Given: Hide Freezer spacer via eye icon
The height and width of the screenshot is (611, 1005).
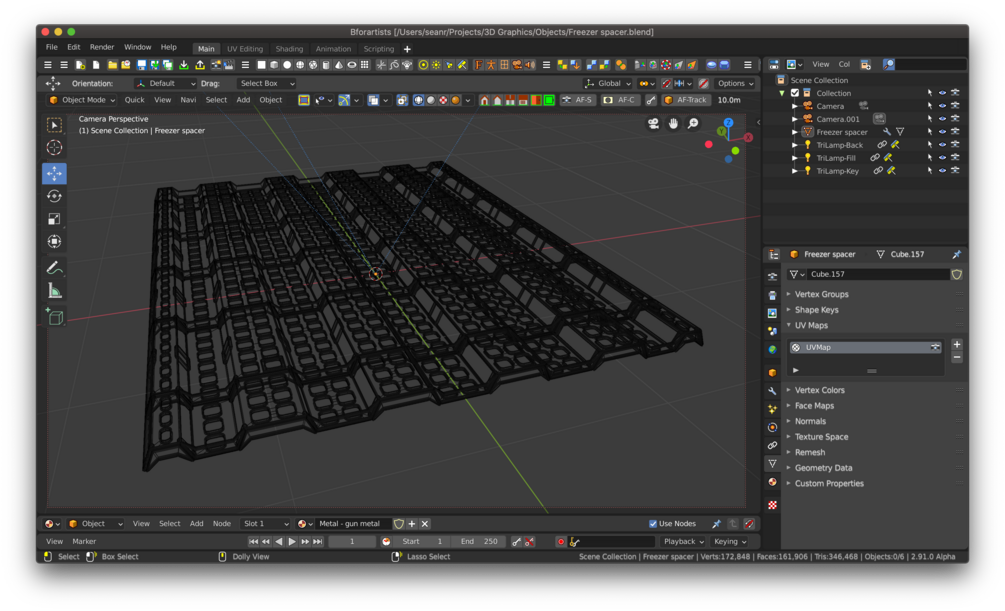Looking at the screenshot, I should tap(942, 132).
